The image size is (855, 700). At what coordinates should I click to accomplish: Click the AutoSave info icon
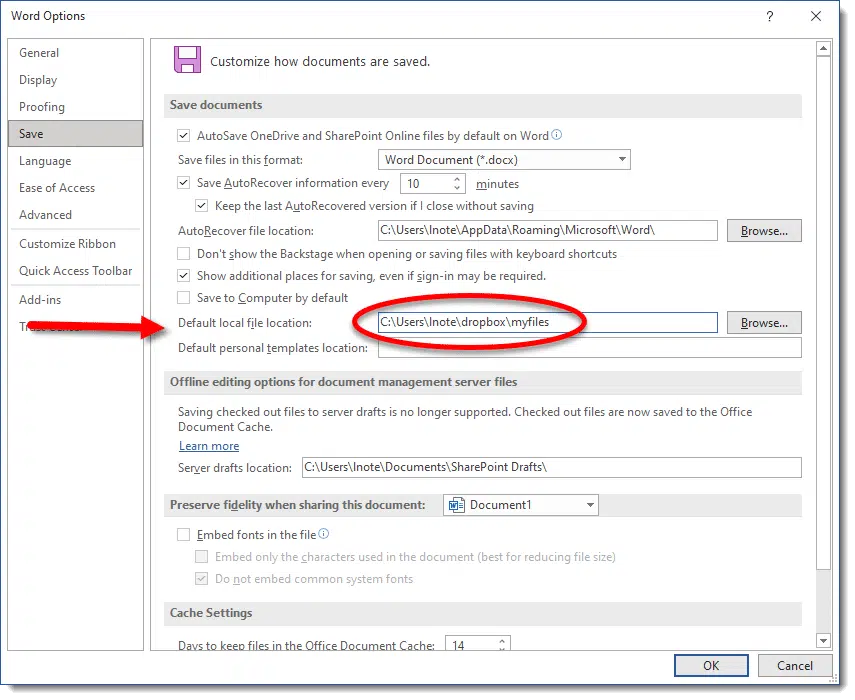[x=557, y=135]
